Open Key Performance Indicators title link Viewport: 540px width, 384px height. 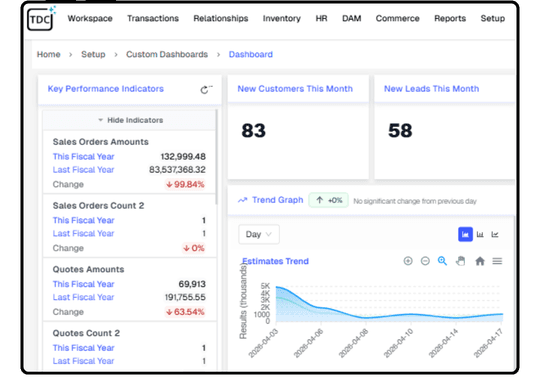pos(105,89)
